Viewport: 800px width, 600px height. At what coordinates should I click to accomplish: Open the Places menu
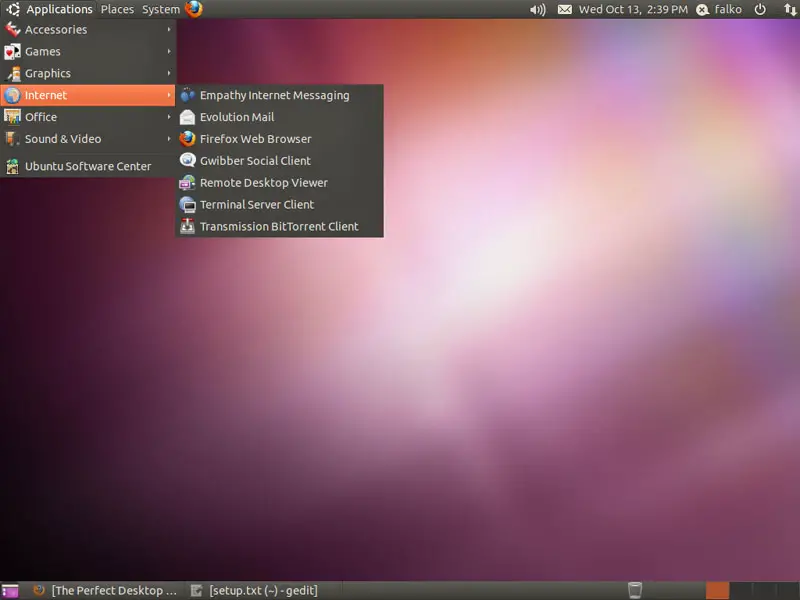click(117, 10)
